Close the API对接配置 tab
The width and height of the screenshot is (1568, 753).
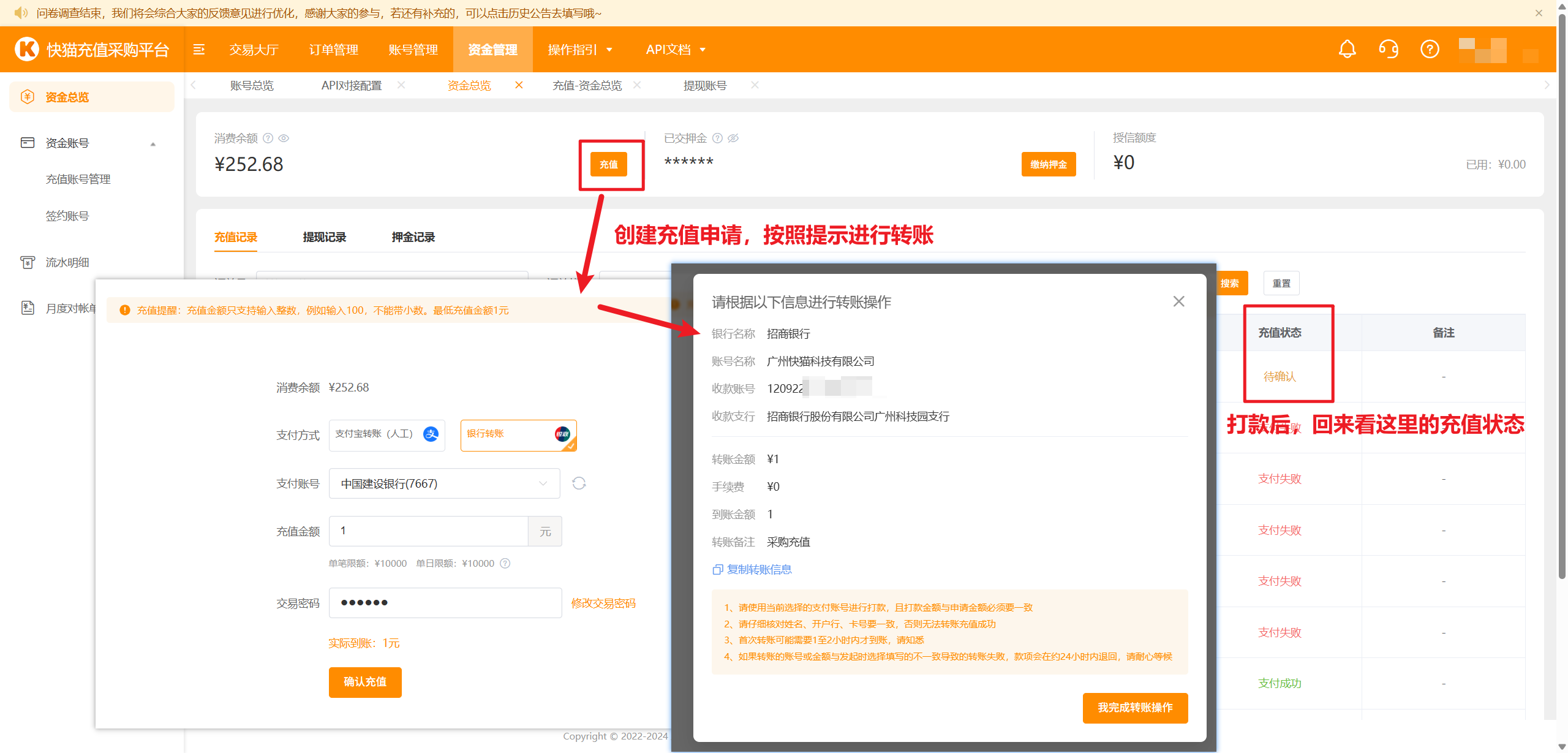(x=401, y=85)
